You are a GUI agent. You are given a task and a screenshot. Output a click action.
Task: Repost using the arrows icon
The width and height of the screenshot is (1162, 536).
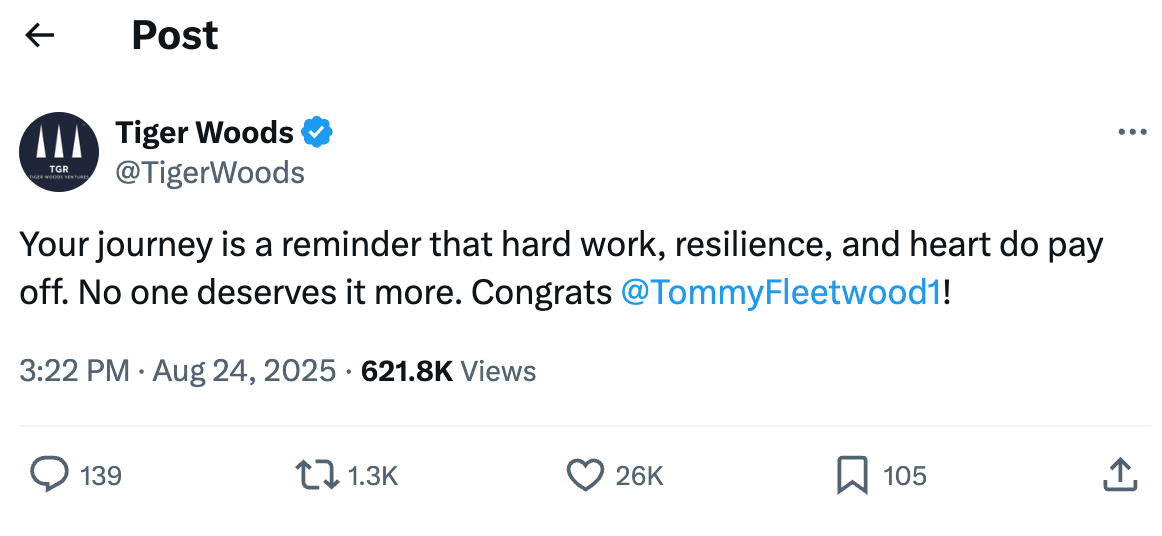pos(318,475)
